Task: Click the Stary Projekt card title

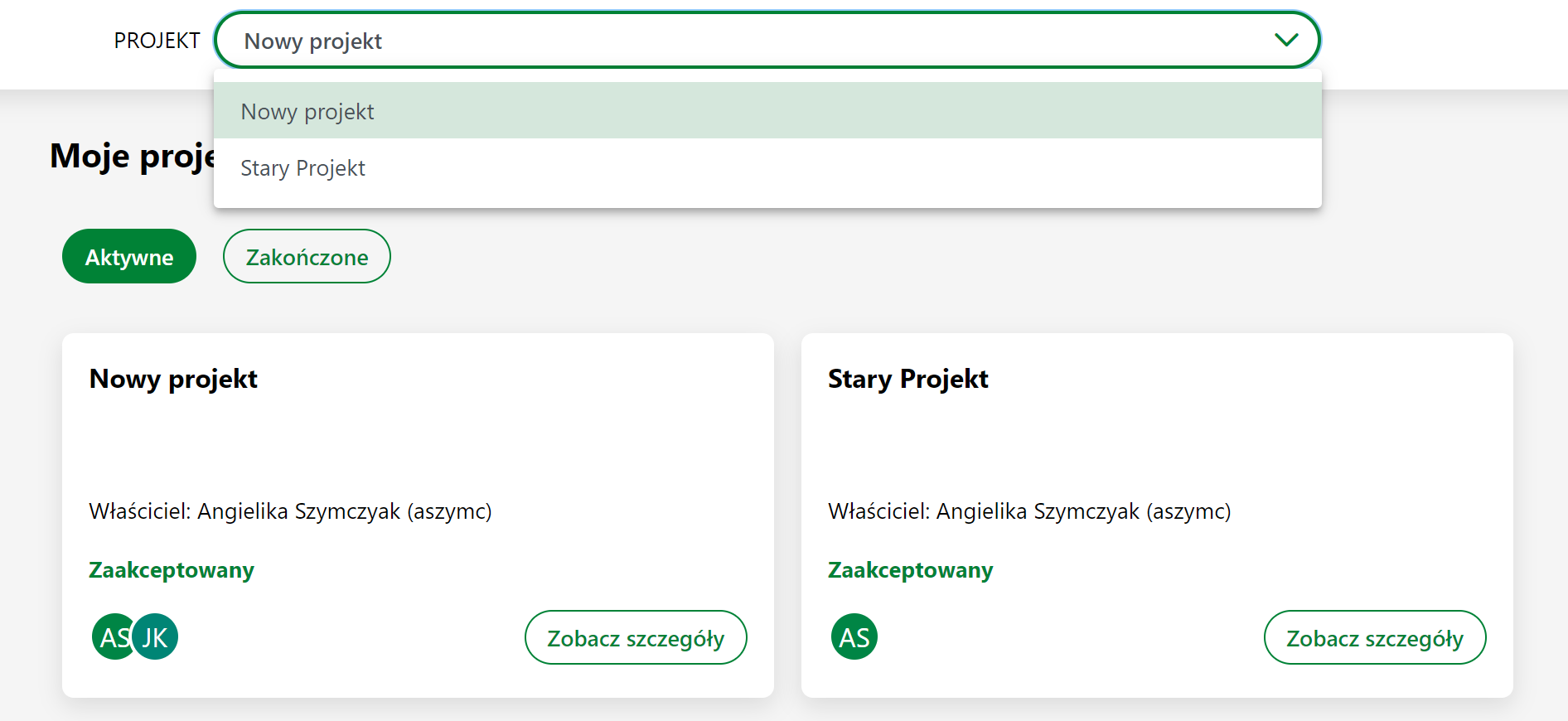Action: tap(908, 379)
